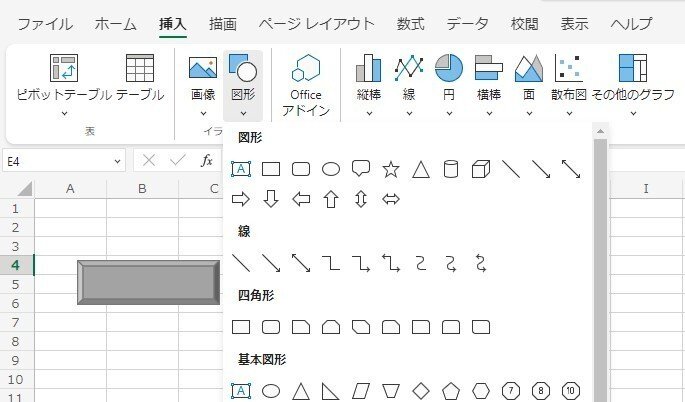The height and width of the screenshot is (402, 685).
Task: Insert the right block arrow shape
Action: pyautogui.click(x=241, y=199)
